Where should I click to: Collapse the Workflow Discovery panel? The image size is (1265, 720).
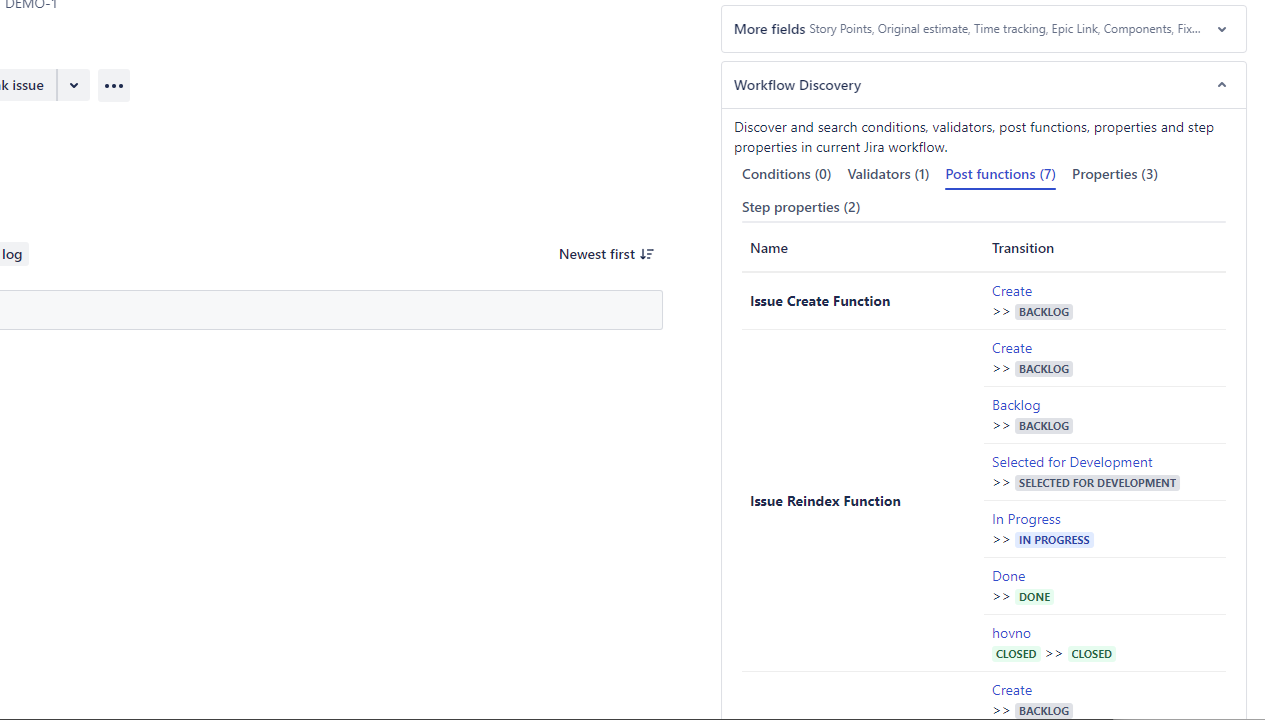[x=1221, y=85]
